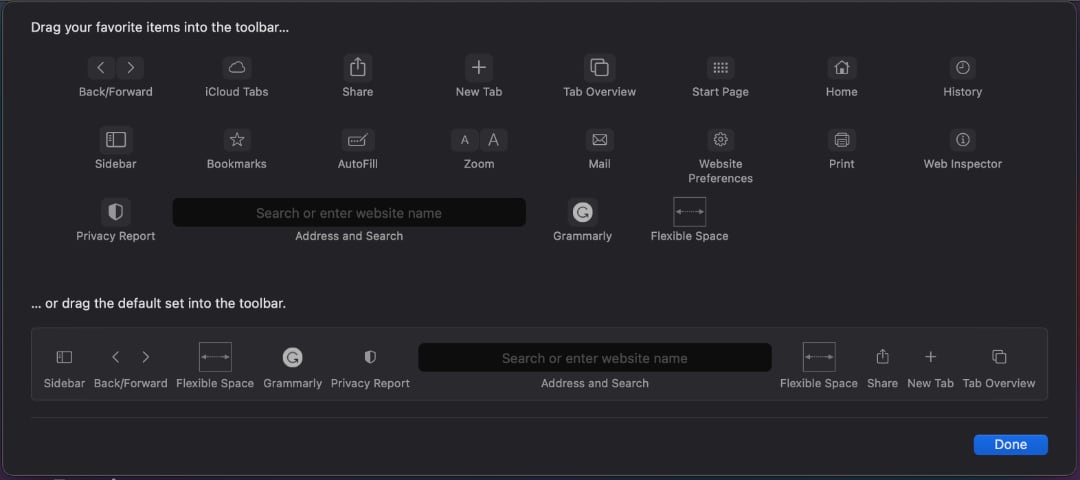
Task: Select the Home house icon
Action: [x=842, y=67]
